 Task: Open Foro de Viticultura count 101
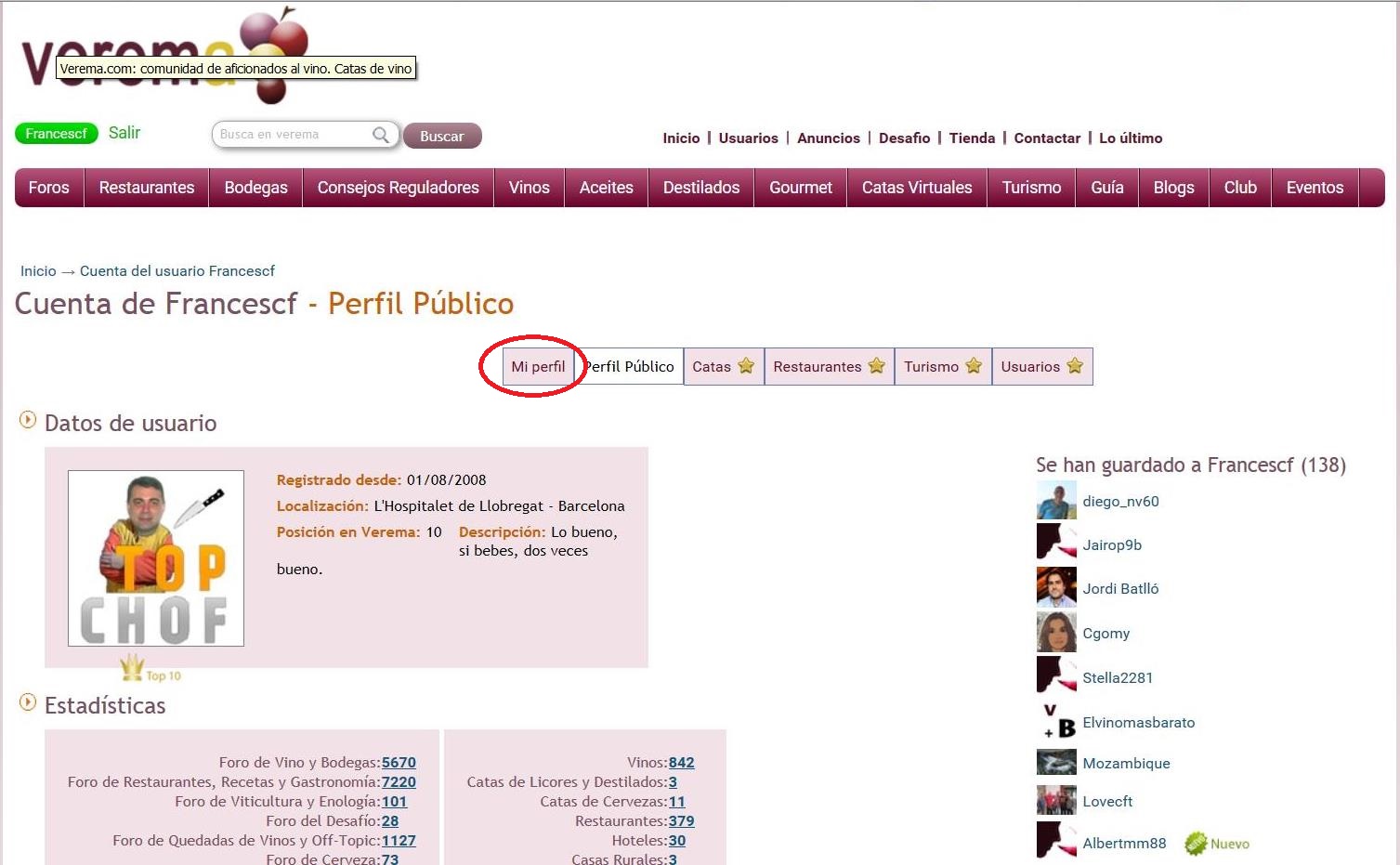(x=394, y=802)
